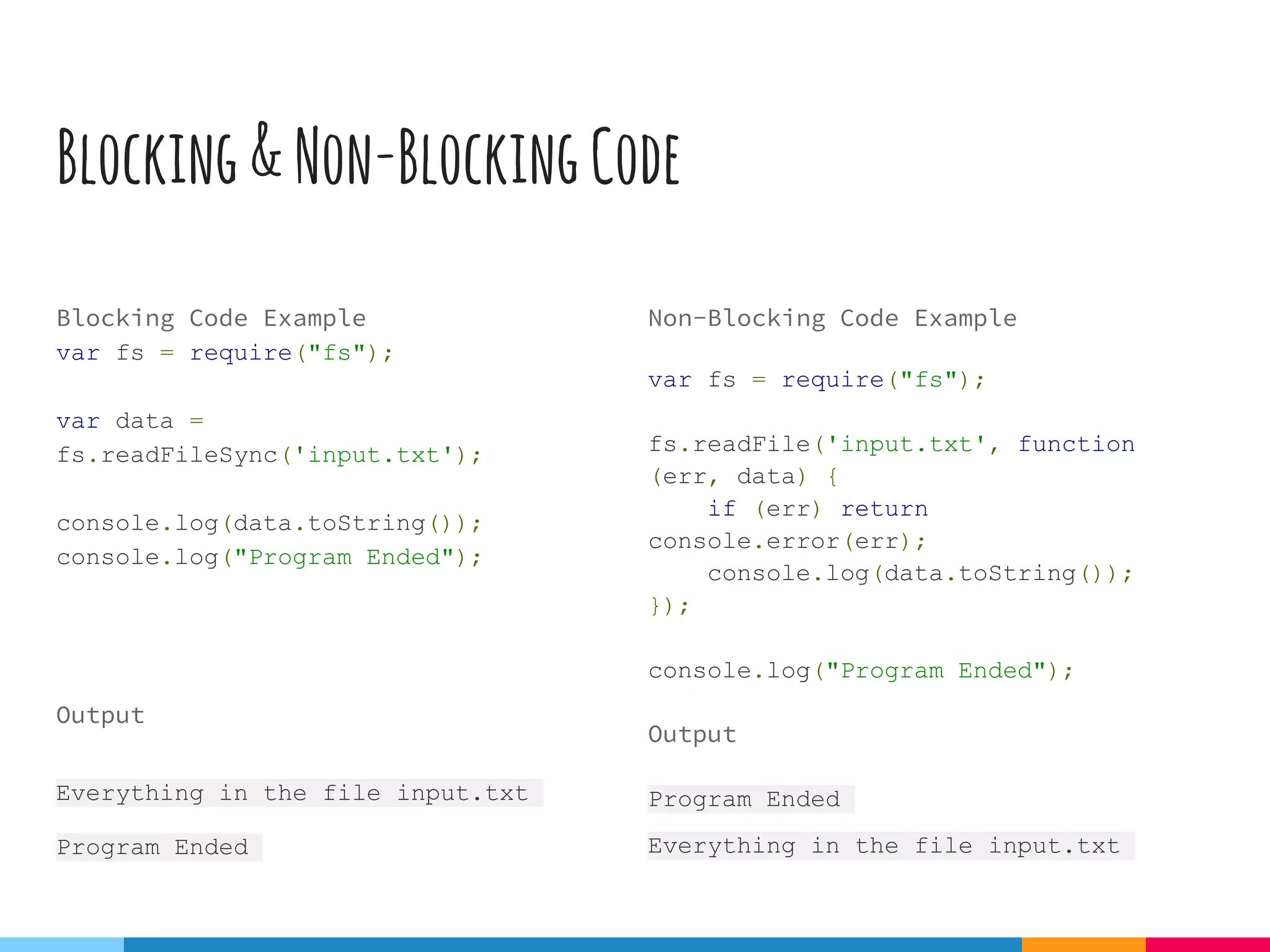Click the closing '});' line
1270x952 pixels.
coord(669,606)
